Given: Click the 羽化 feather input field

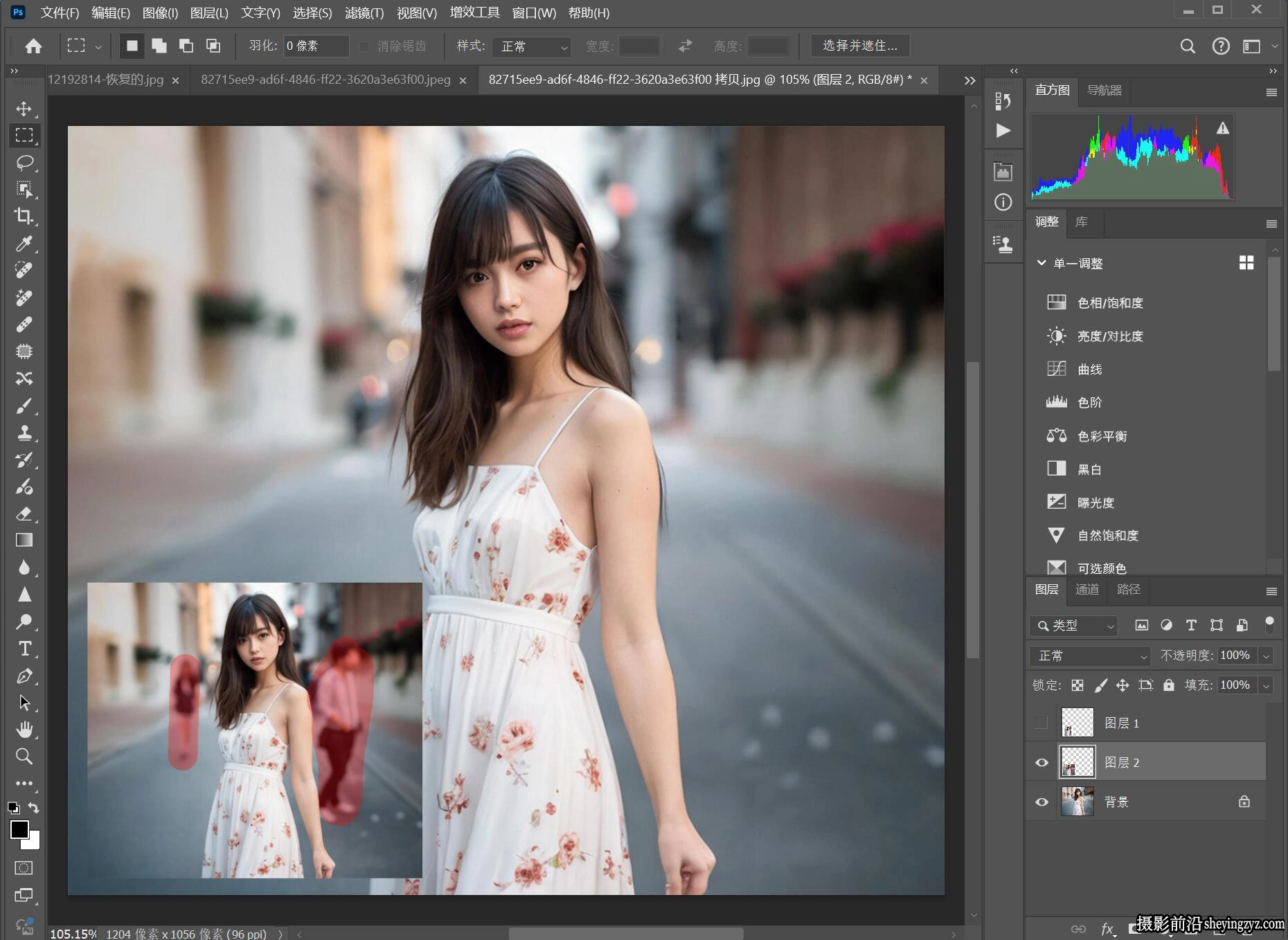Looking at the screenshot, I should pyautogui.click(x=316, y=46).
